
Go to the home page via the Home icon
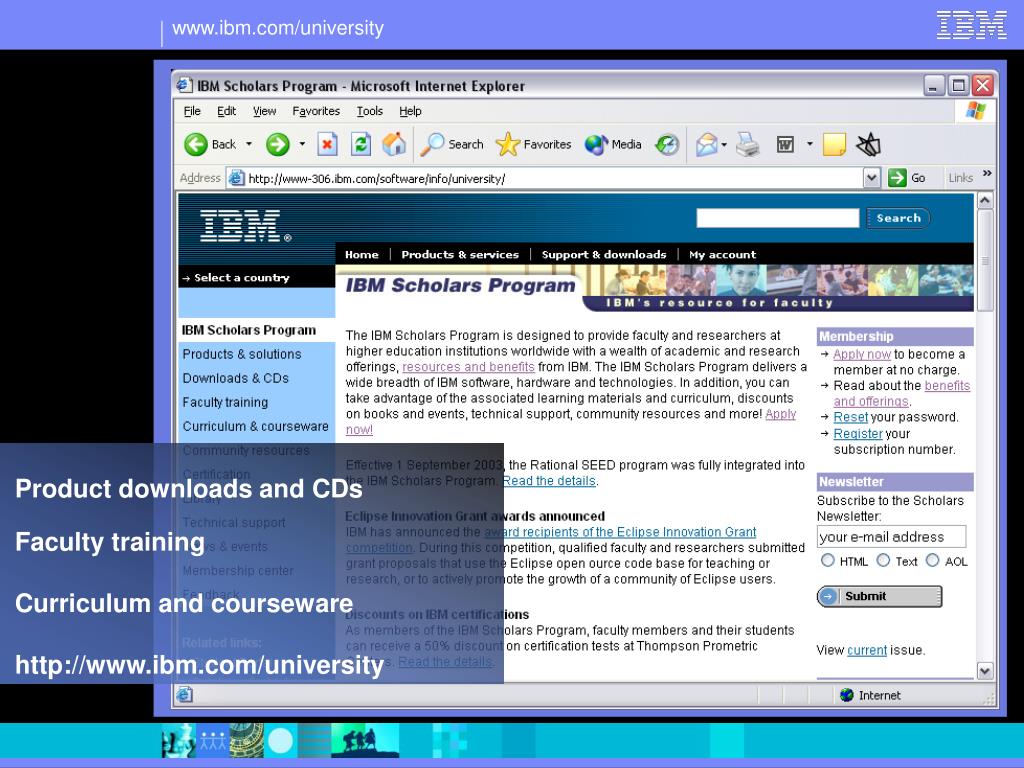(x=394, y=144)
